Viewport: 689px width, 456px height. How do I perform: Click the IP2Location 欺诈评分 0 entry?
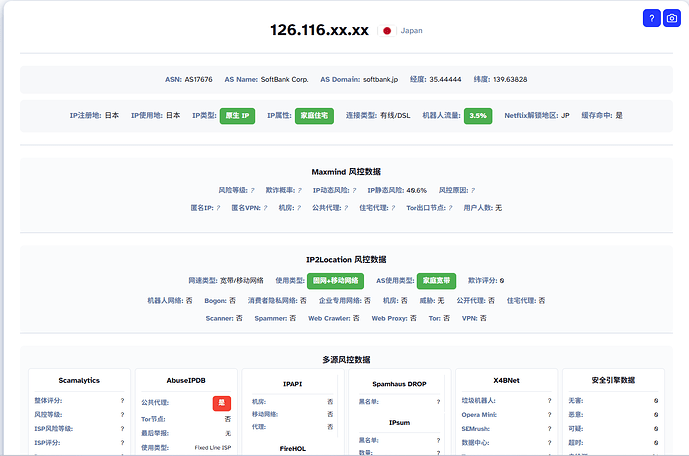pyautogui.click(x=486, y=281)
